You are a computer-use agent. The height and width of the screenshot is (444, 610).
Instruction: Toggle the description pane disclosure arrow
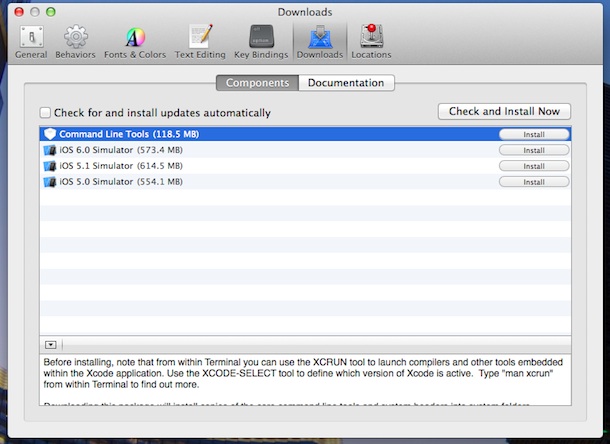pos(51,345)
